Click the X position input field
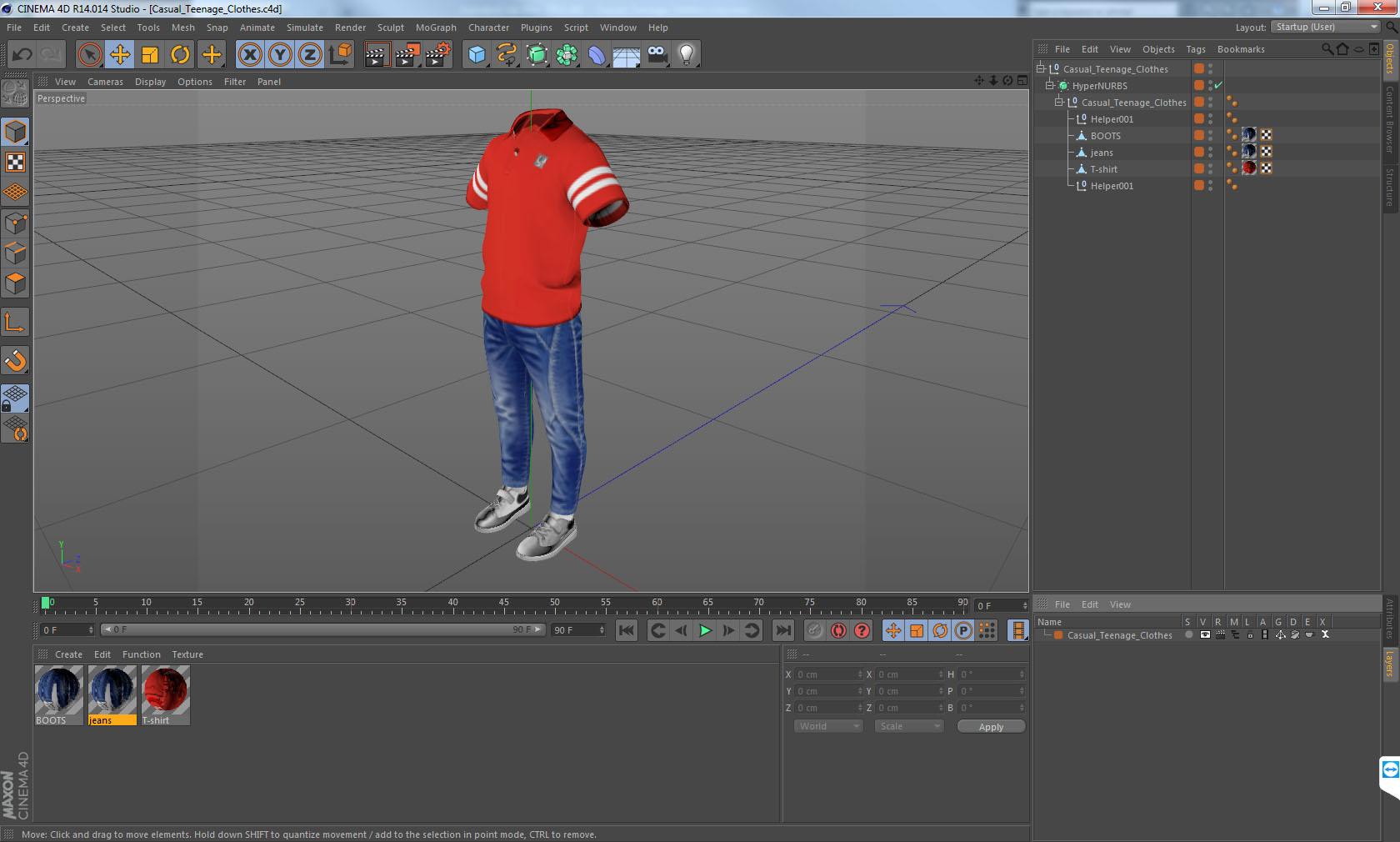 [x=828, y=674]
